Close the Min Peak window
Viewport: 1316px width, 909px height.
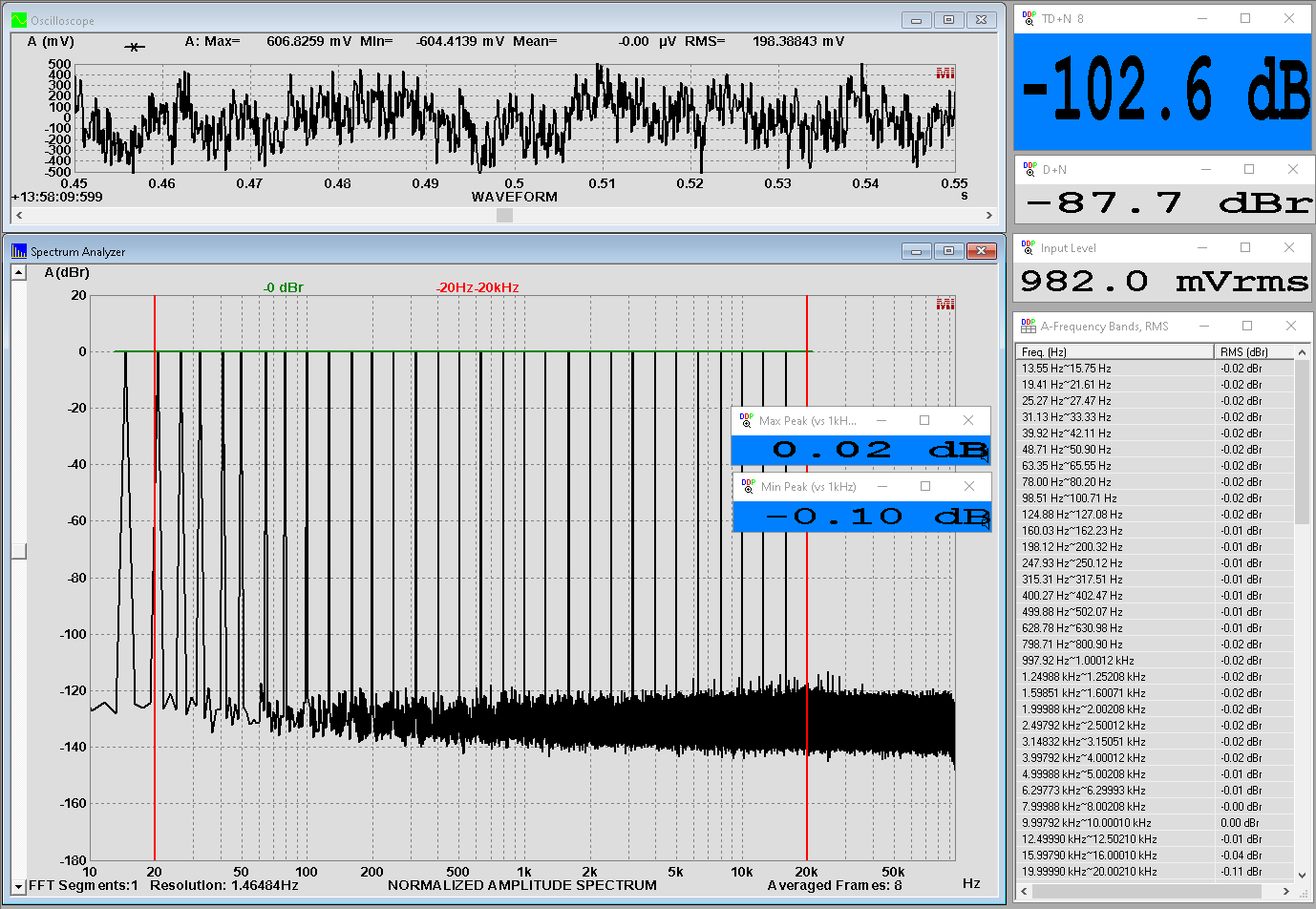969,486
